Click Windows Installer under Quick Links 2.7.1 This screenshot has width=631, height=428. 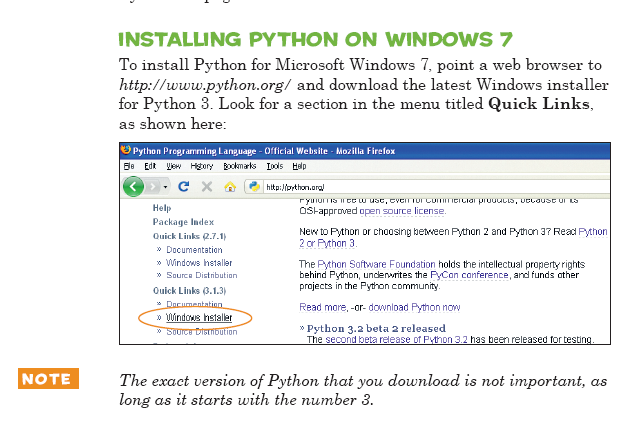(x=199, y=263)
